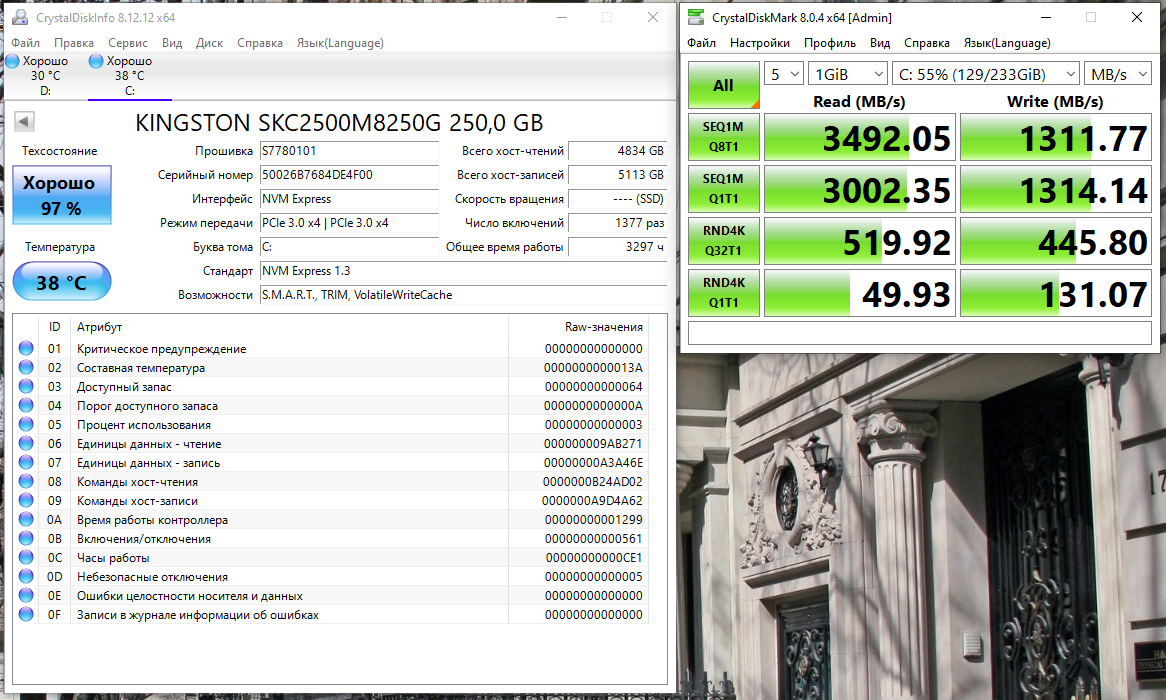Click status orb for attribute 0C row

[26, 557]
